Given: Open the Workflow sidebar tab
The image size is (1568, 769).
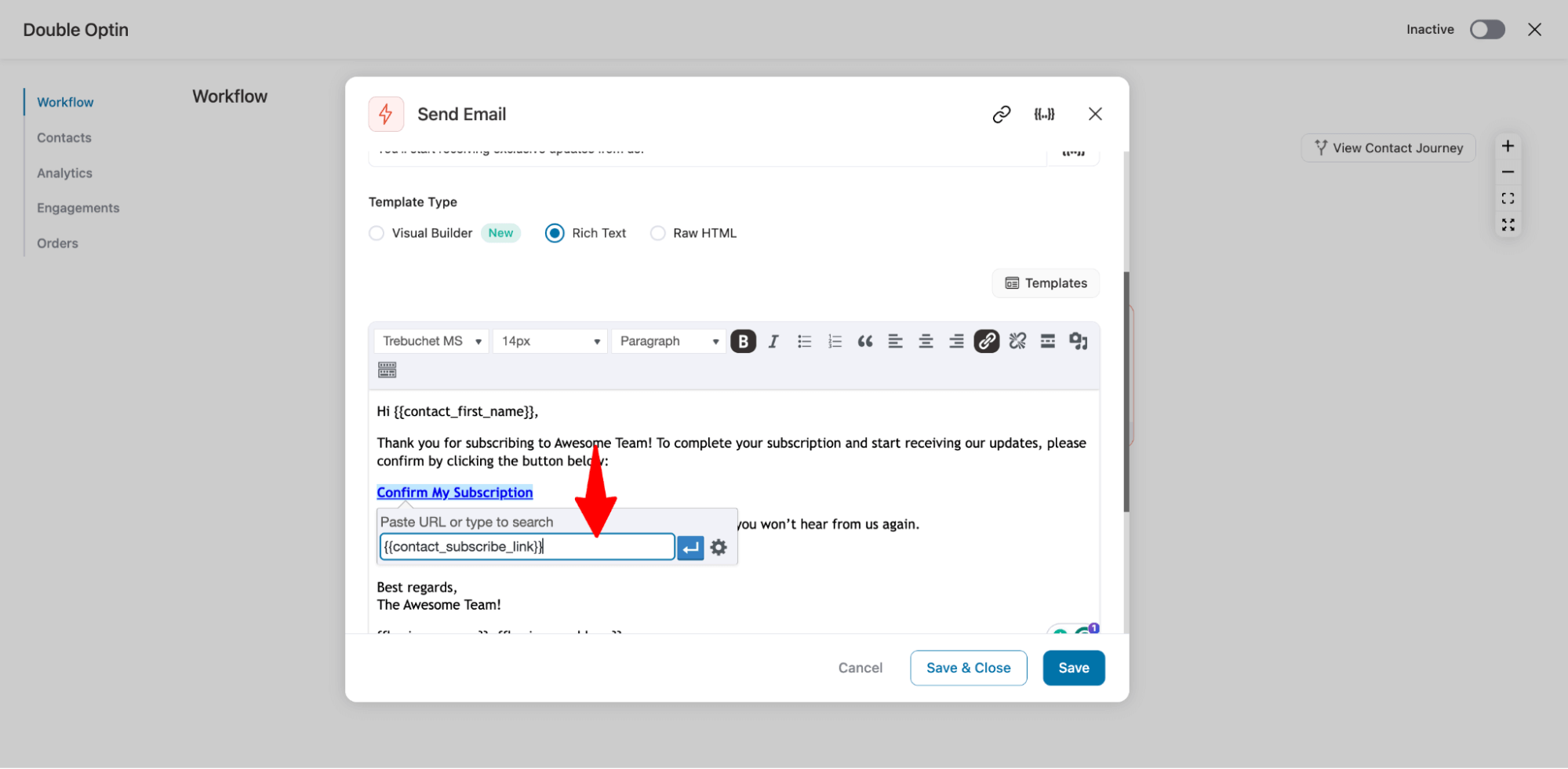Looking at the screenshot, I should [65, 103].
